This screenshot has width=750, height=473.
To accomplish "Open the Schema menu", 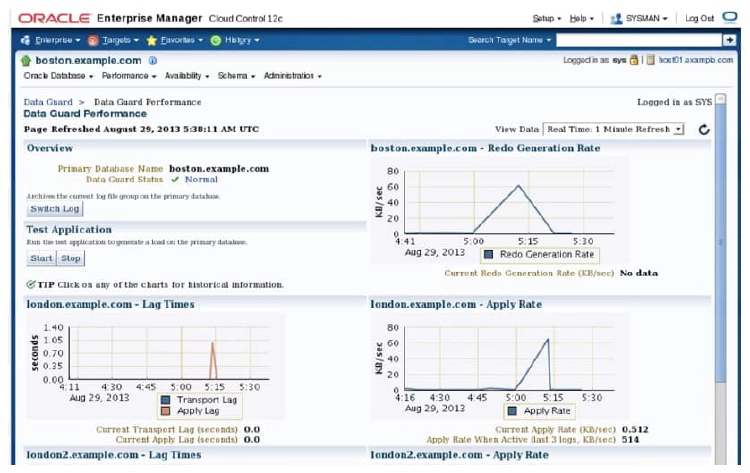I will tap(236, 76).
